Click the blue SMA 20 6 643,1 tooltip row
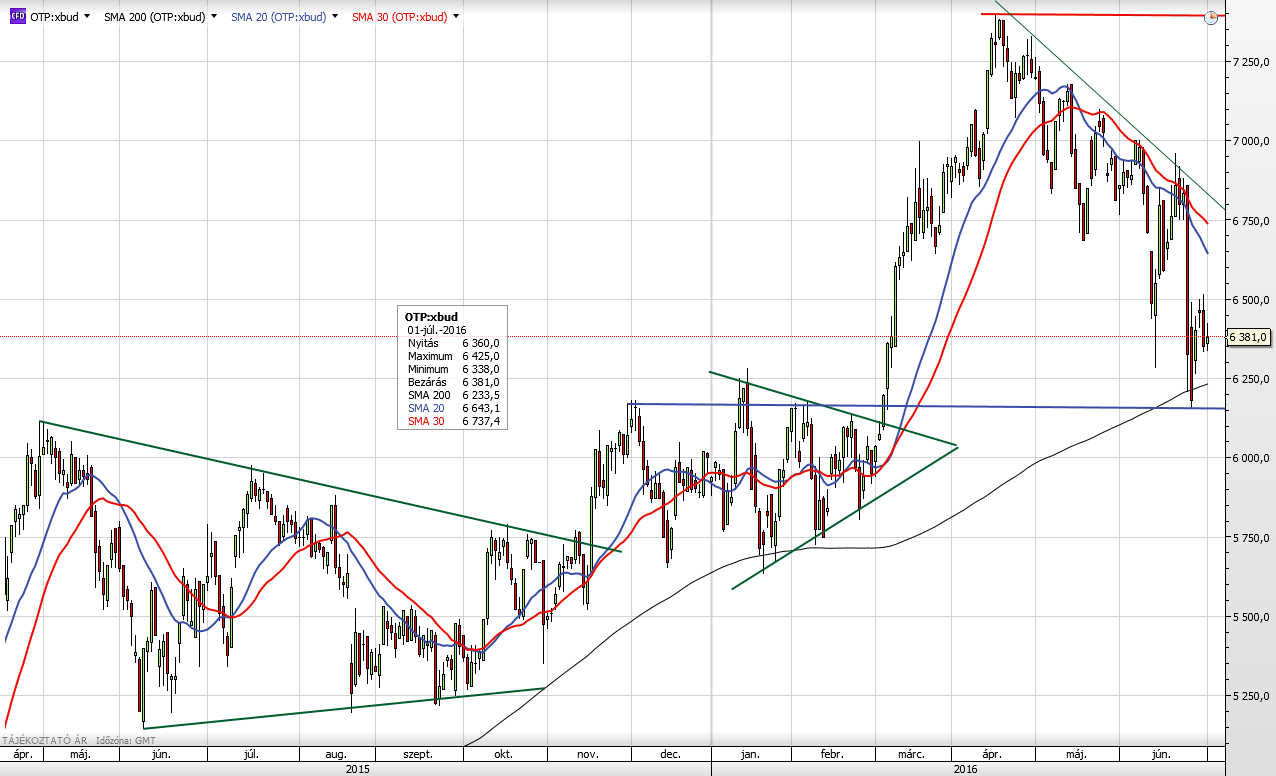This screenshot has height=776, width=1276. click(x=454, y=408)
